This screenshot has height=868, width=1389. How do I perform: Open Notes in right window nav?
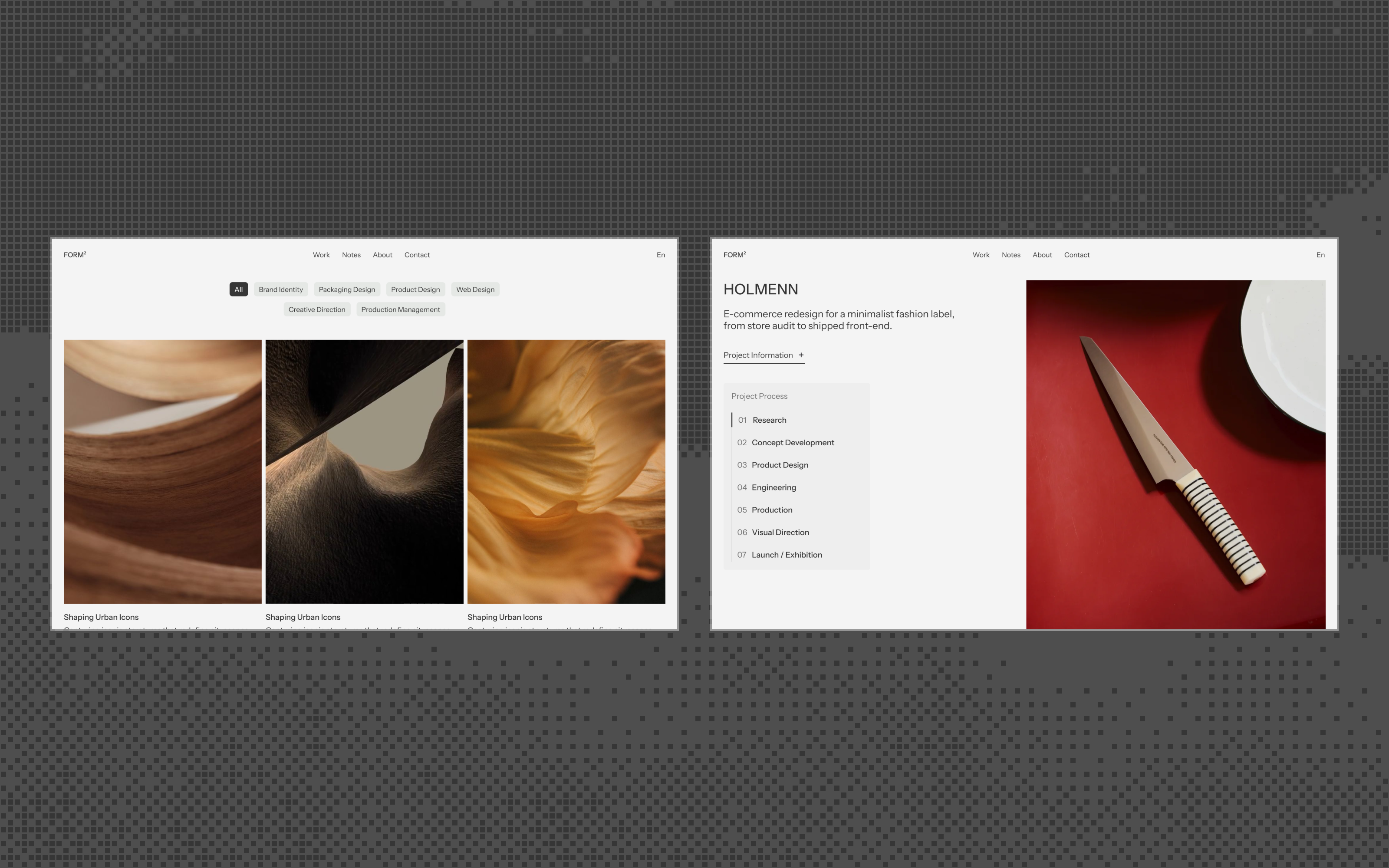pyautogui.click(x=1011, y=255)
